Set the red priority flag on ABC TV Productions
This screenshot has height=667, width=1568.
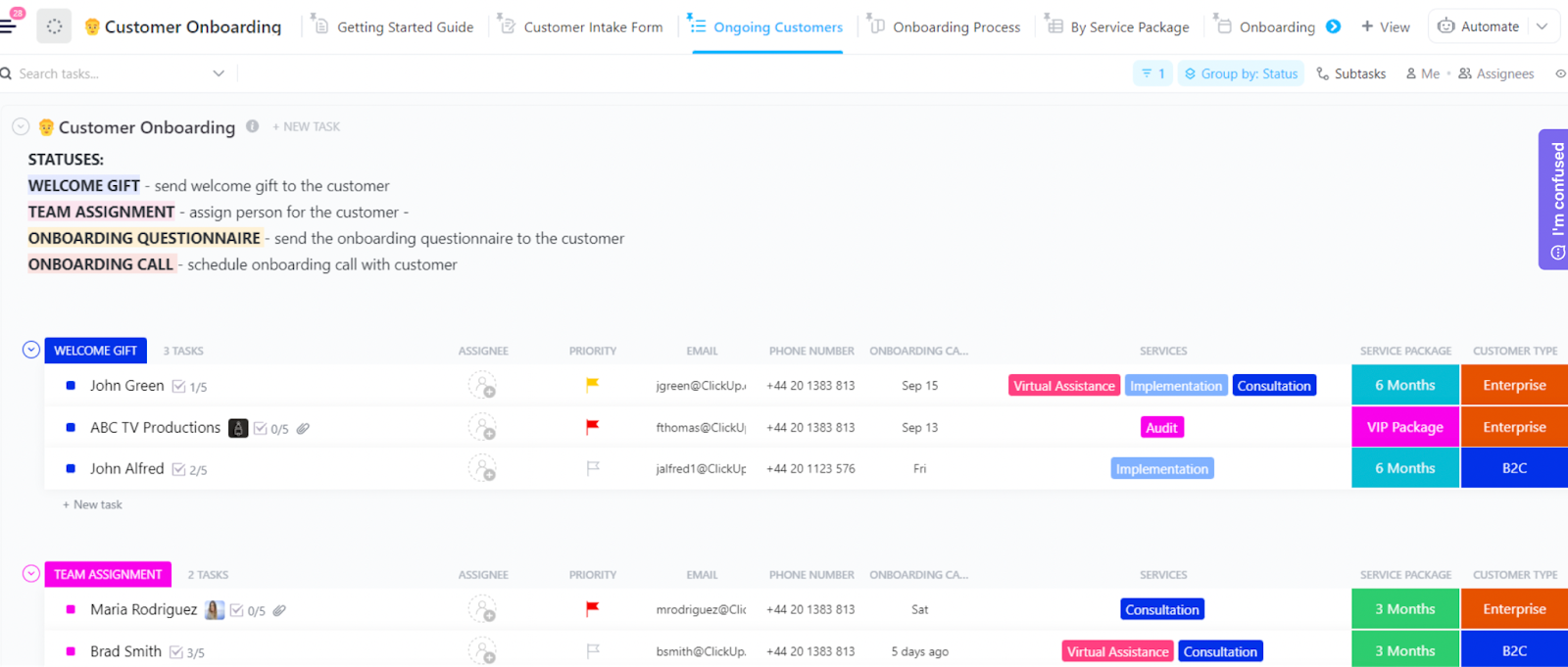(592, 427)
